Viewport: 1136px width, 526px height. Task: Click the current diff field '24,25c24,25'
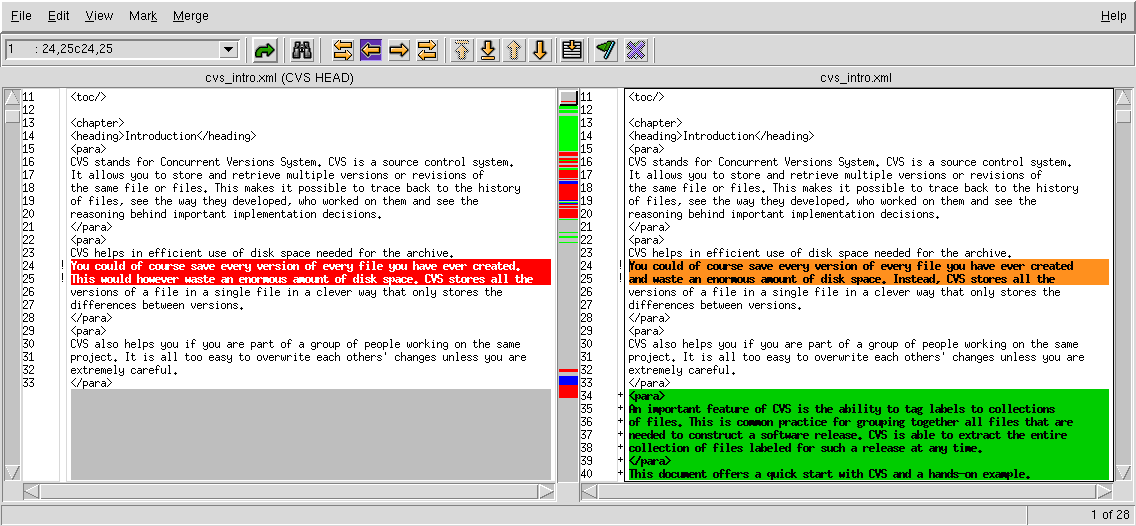coord(112,49)
